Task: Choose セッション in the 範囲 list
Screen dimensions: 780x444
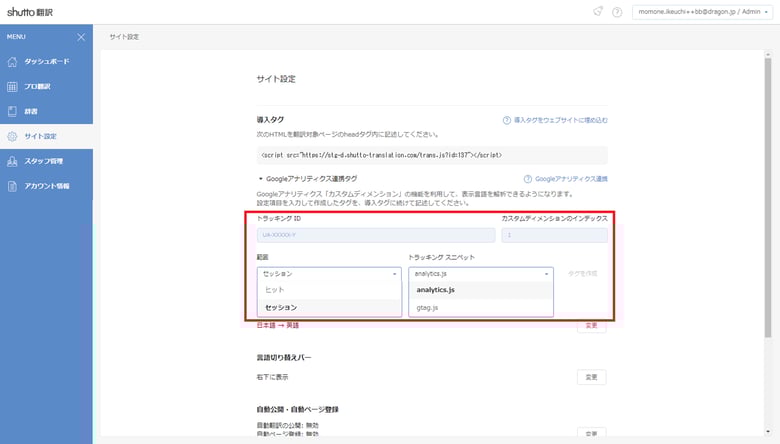Action: pos(329,308)
